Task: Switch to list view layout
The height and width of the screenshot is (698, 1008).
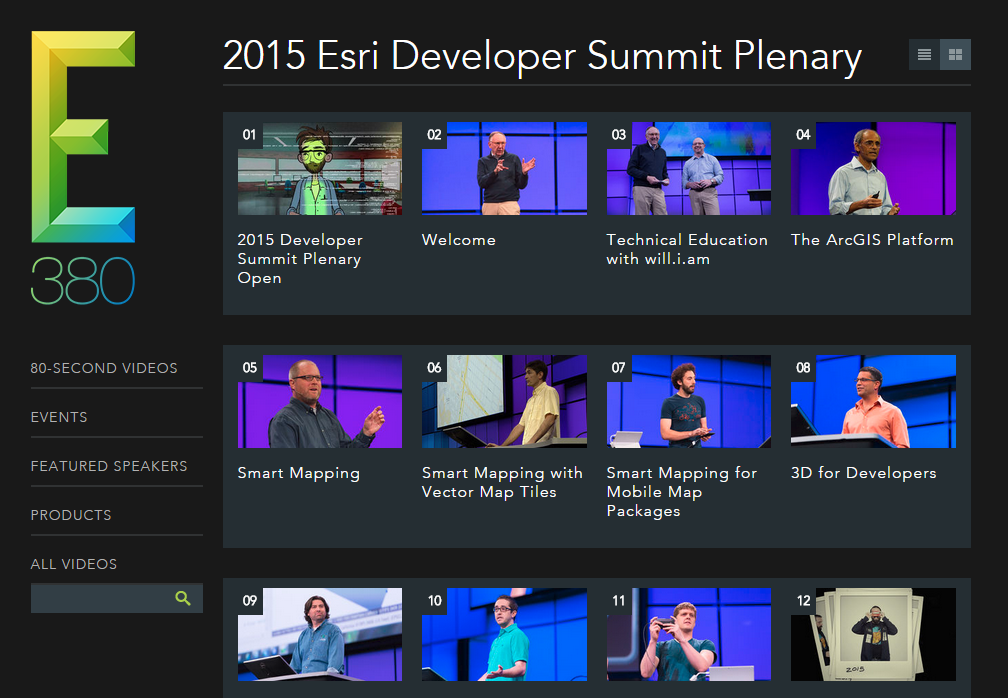Action: (x=924, y=55)
